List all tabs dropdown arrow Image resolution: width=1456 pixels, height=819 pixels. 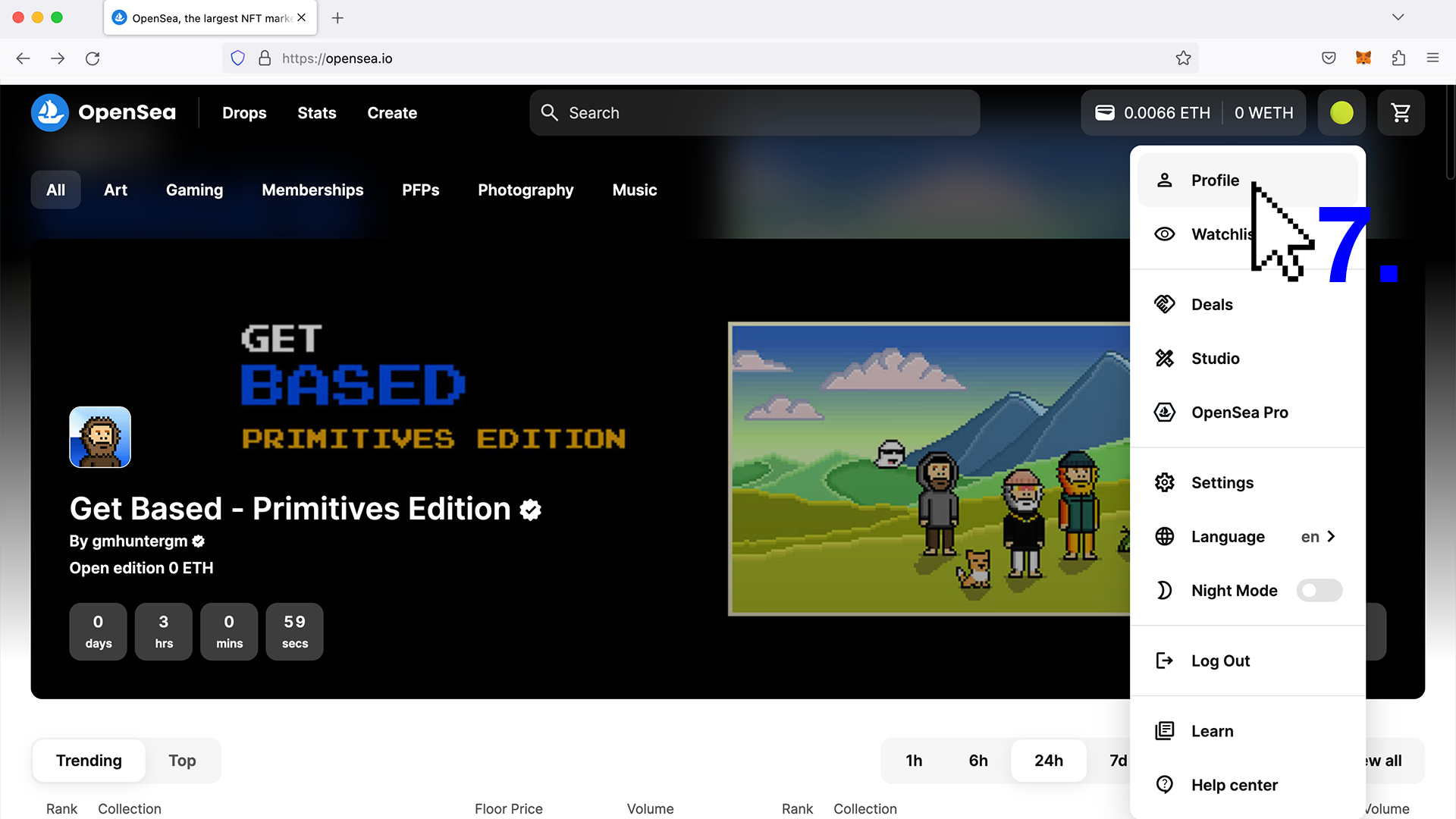[1398, 17]
